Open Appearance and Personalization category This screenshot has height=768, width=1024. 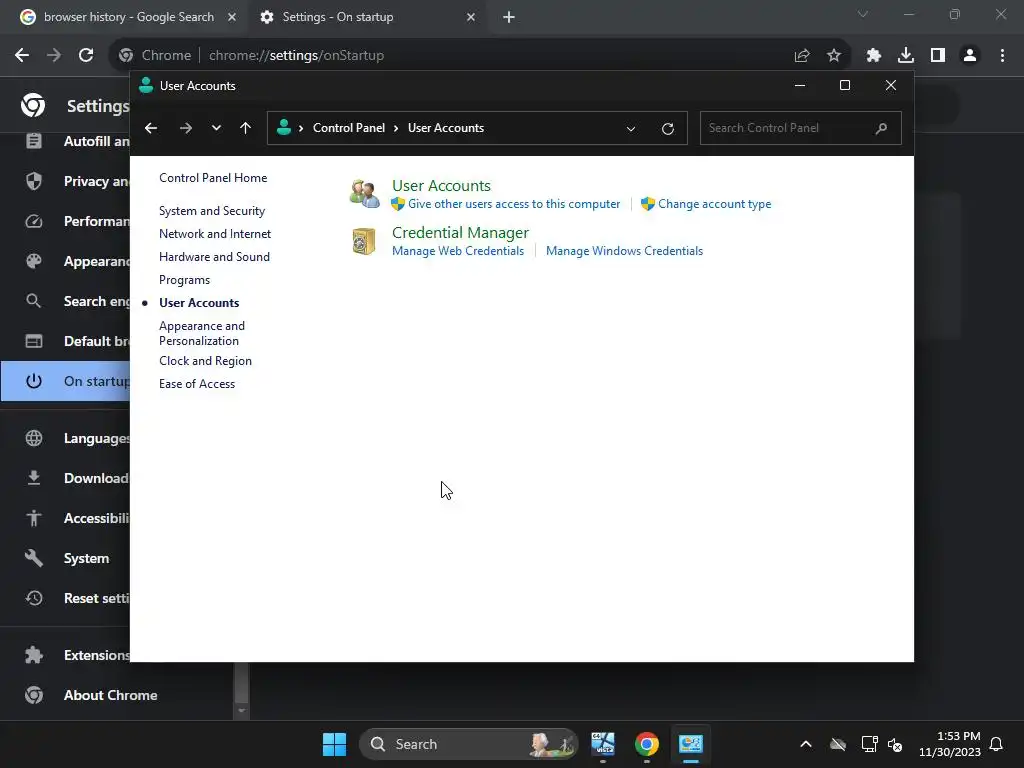[202, 333]
